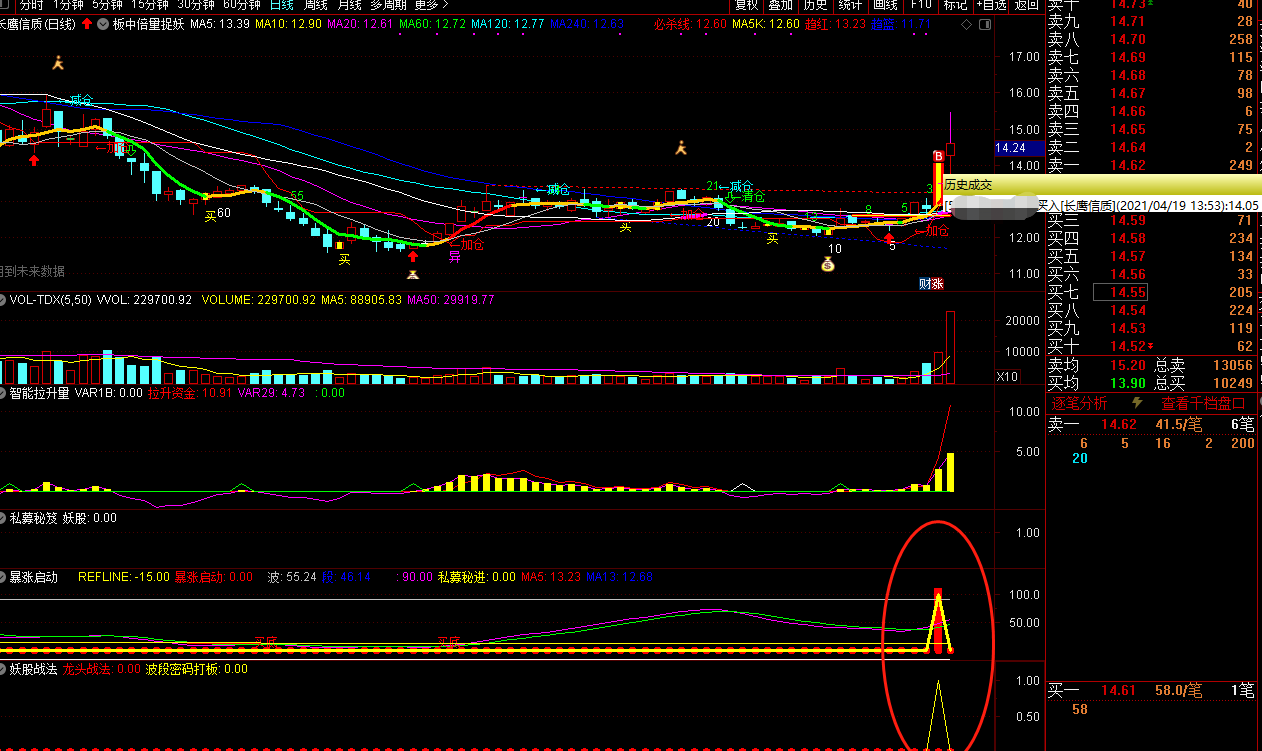Switch chart to 30分钟 period
The width and height of the screenshot is (1262, 751).
point(196,5)
